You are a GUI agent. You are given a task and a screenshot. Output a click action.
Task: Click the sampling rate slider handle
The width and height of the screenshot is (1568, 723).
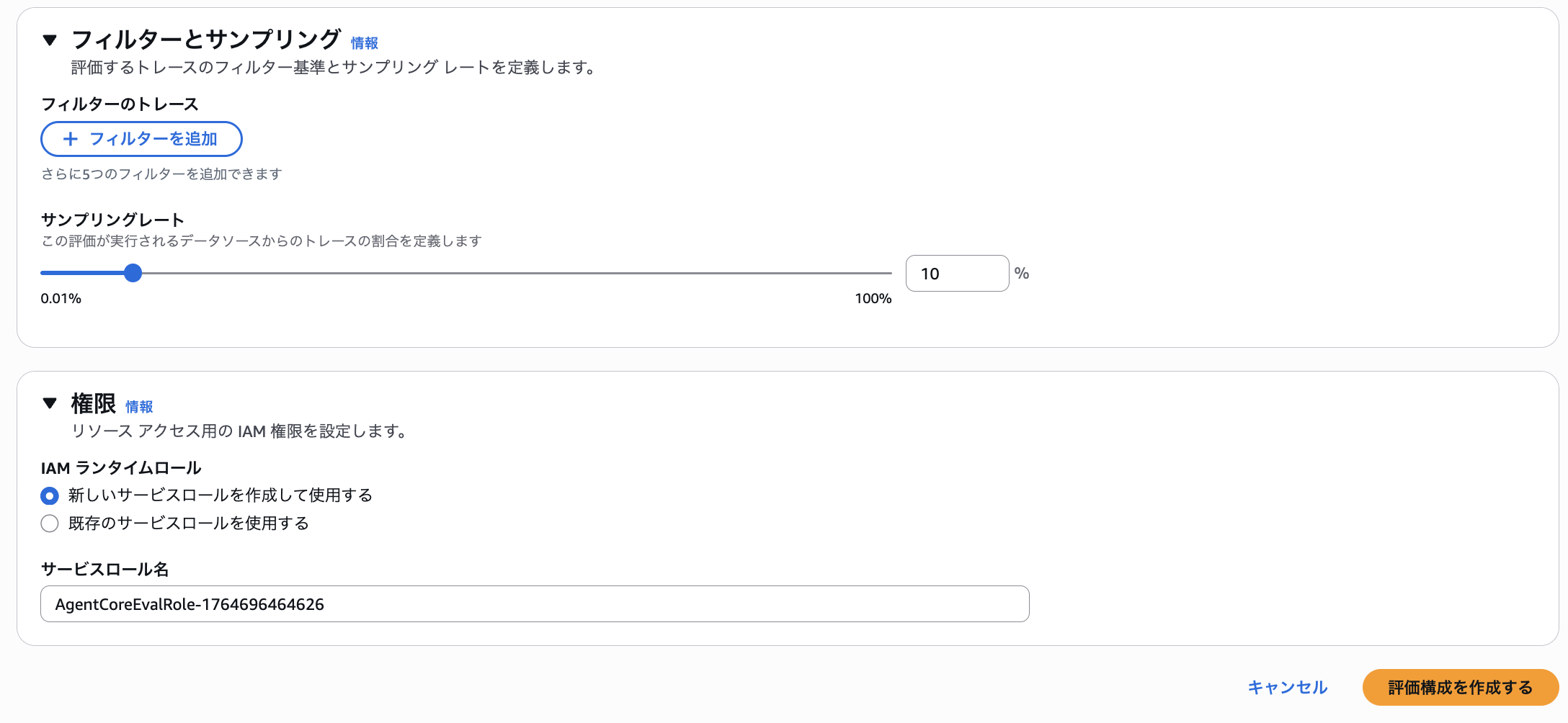[x=133, y=273]
